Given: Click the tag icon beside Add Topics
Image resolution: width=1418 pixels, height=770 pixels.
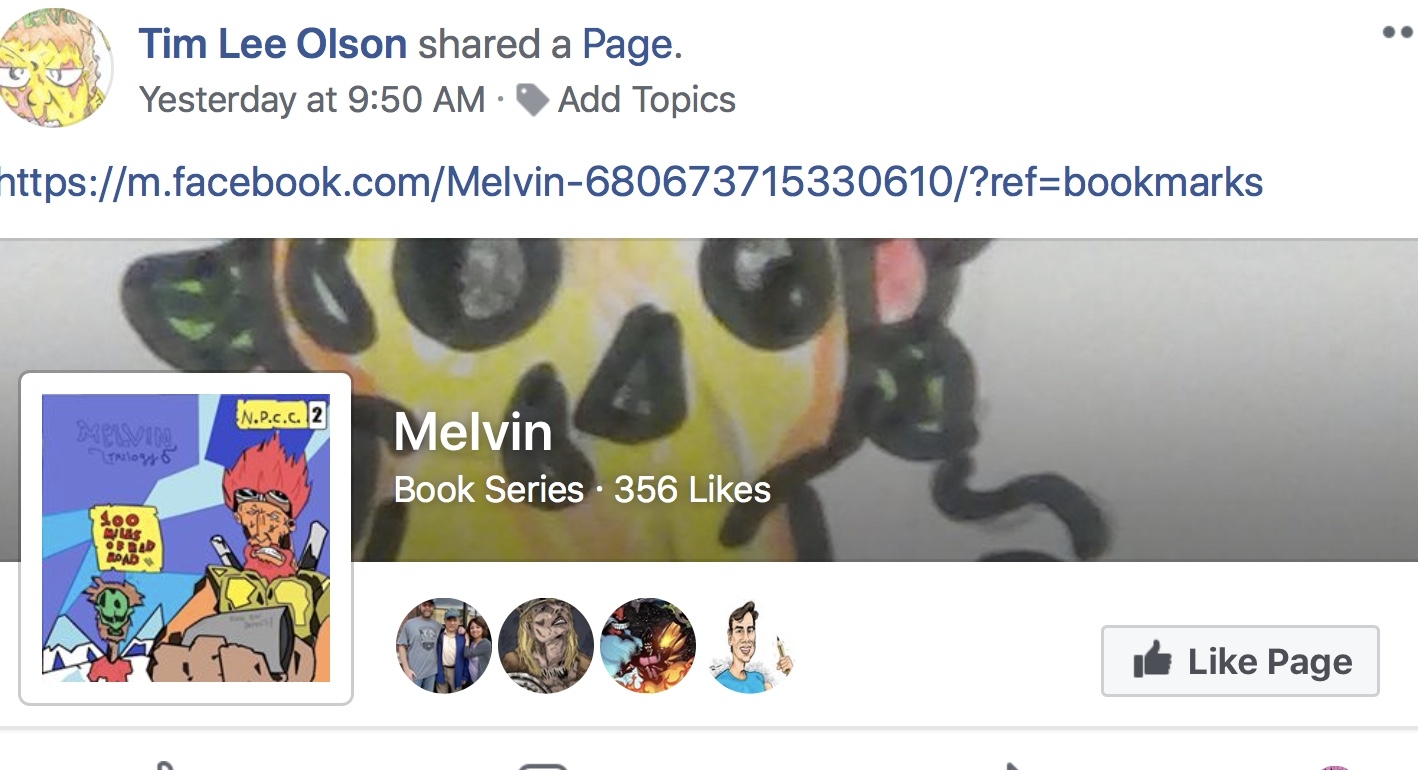Looking at the screenshot, I should click(x=532, y=99).
